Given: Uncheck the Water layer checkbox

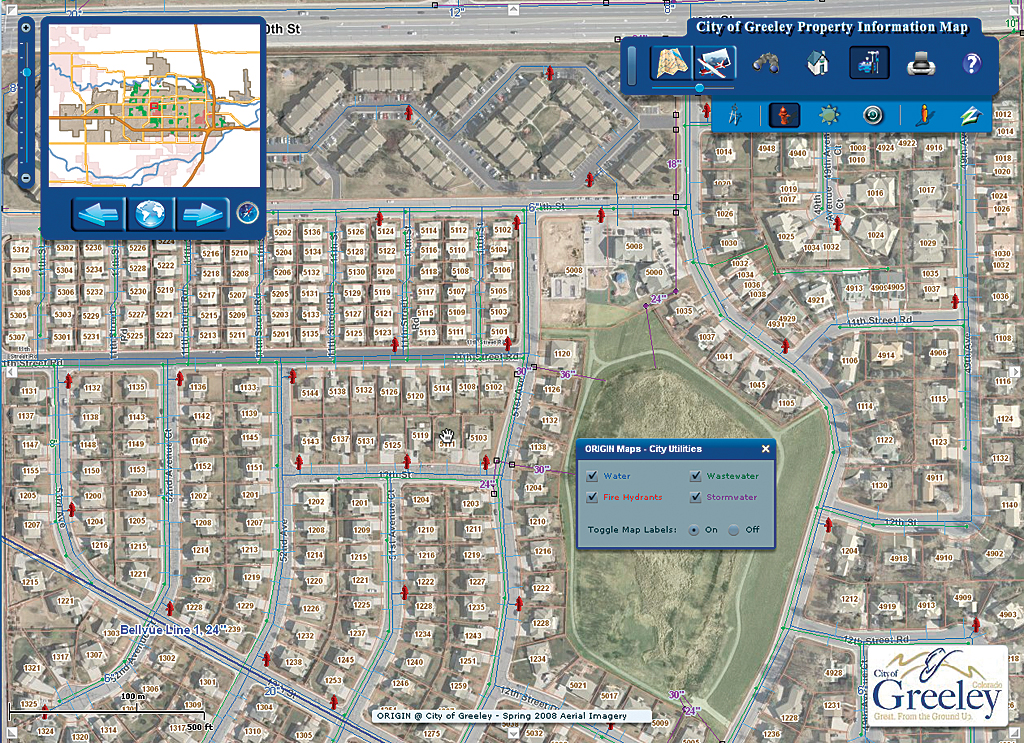Looking at the screenshot, I should pos(592,476).
